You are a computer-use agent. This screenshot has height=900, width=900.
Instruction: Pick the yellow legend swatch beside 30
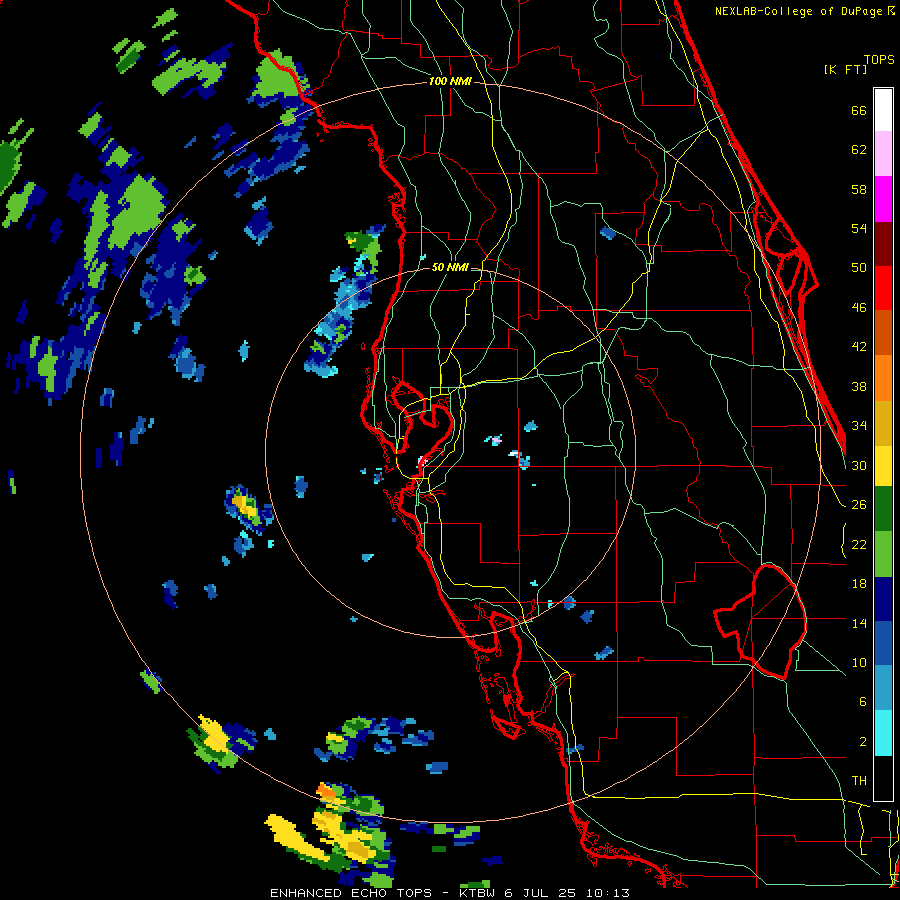883,466
